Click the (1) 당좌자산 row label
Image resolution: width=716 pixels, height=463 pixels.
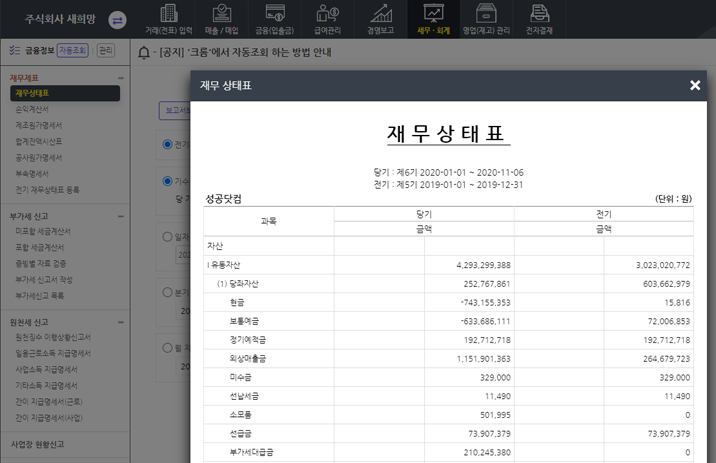tap(237, 284)
